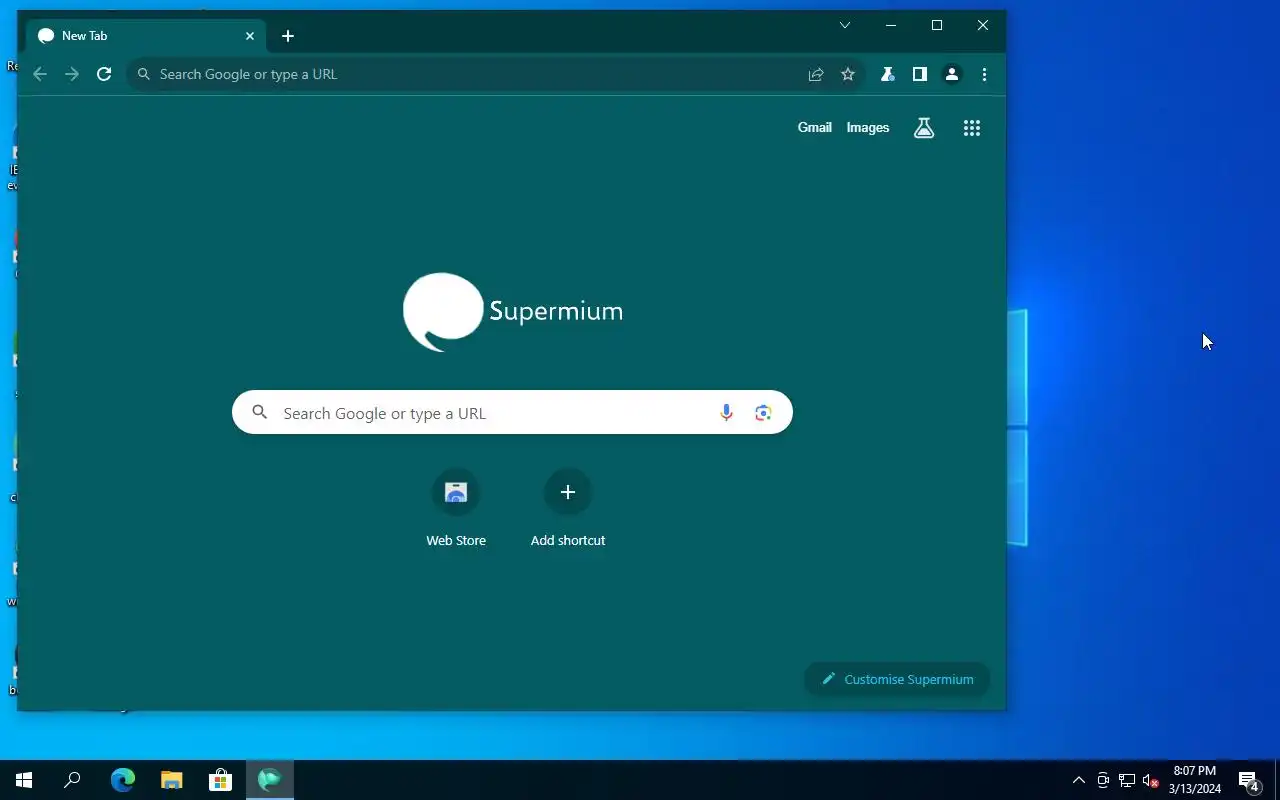Open the notification center

[x=1249, y=780]
